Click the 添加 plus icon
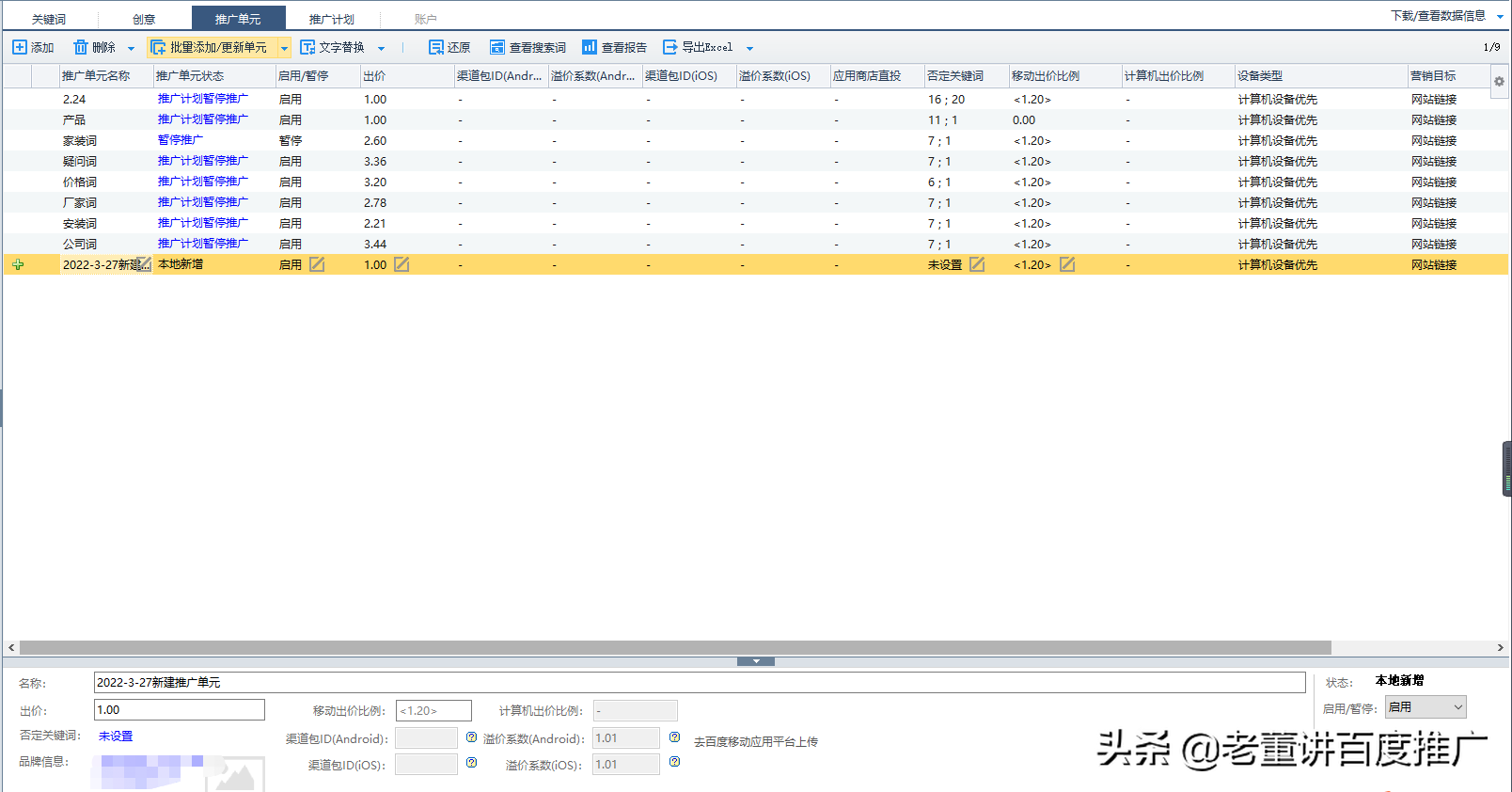This screenshot has height=792, width=1512. [x=19, y=47]
